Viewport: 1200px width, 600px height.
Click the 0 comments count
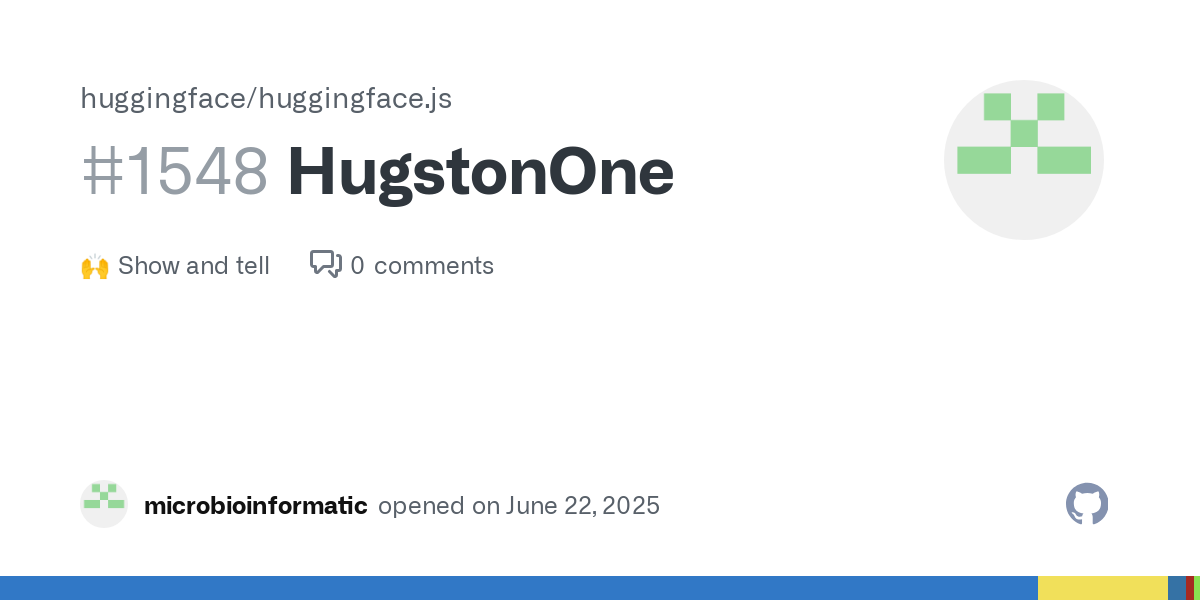click(x=422, y=266)
